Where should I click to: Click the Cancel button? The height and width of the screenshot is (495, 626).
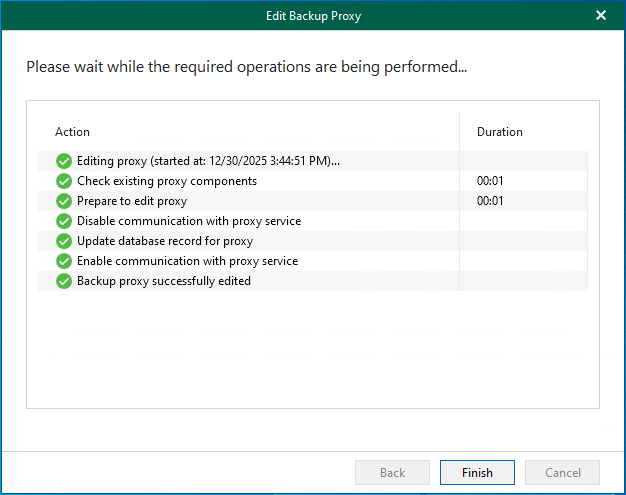pos(562,472)
